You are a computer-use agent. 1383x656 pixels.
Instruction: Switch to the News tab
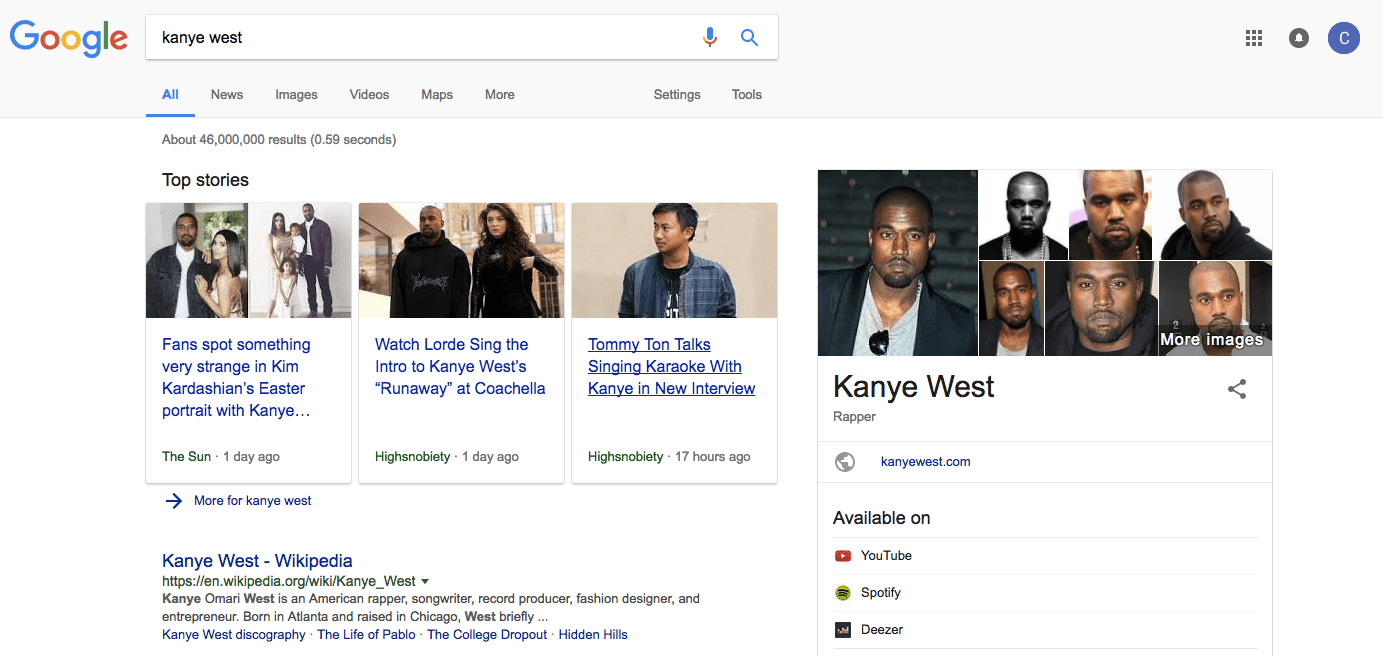coord(227,95)
